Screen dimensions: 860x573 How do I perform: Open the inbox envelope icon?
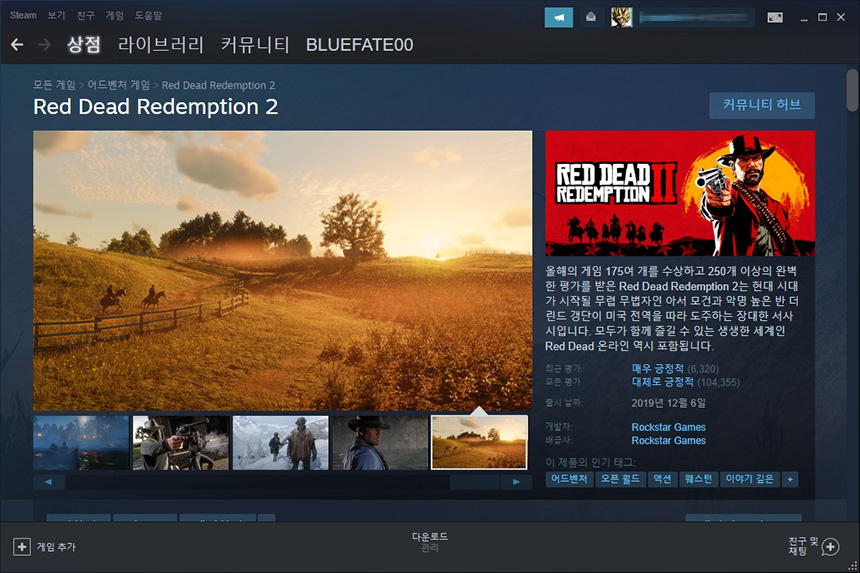click(591, 18)
